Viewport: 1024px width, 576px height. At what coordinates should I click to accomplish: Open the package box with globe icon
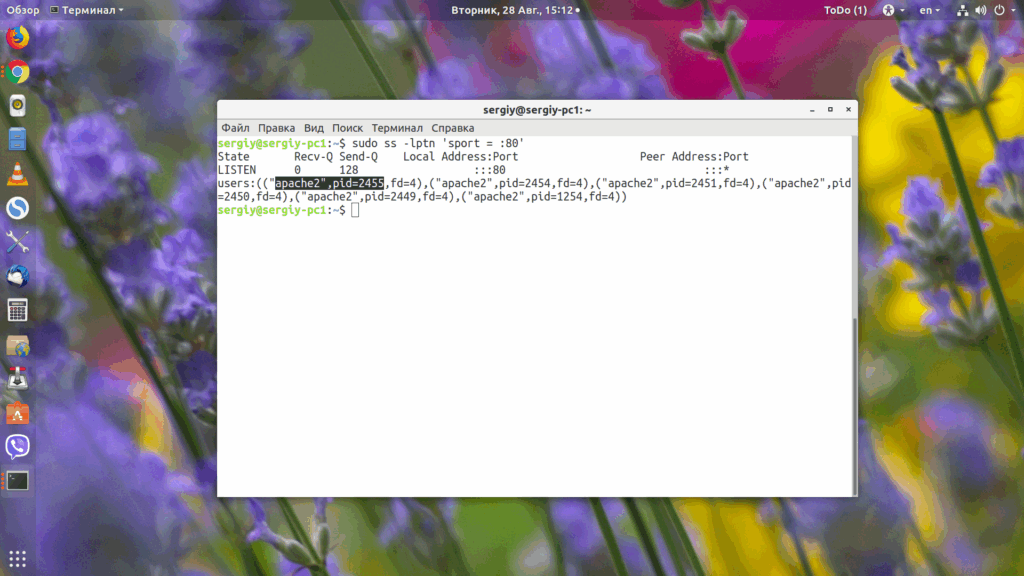click(x=18, y=345)
